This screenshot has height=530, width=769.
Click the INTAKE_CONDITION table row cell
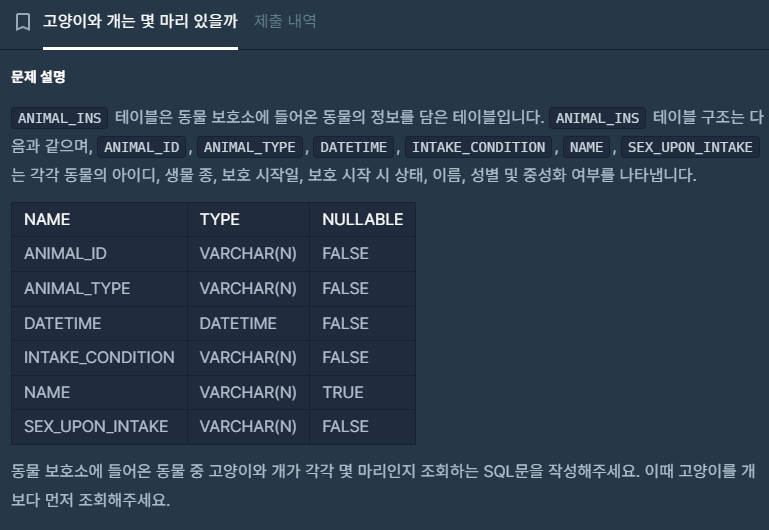tap(99, 357)
